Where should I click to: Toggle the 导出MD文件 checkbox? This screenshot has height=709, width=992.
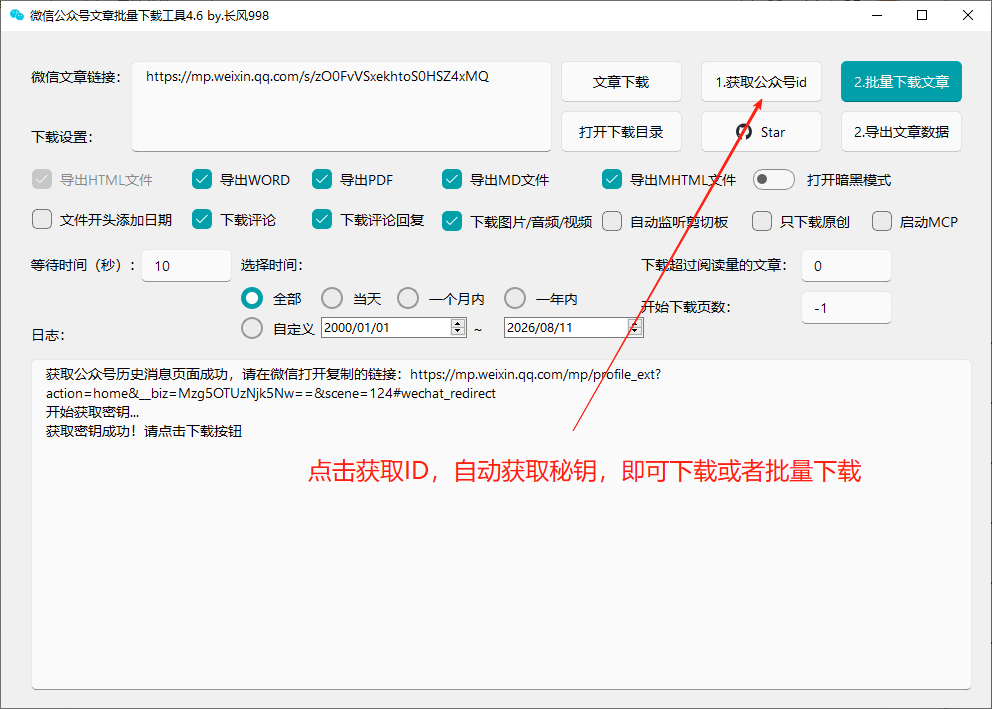[452, 180]
